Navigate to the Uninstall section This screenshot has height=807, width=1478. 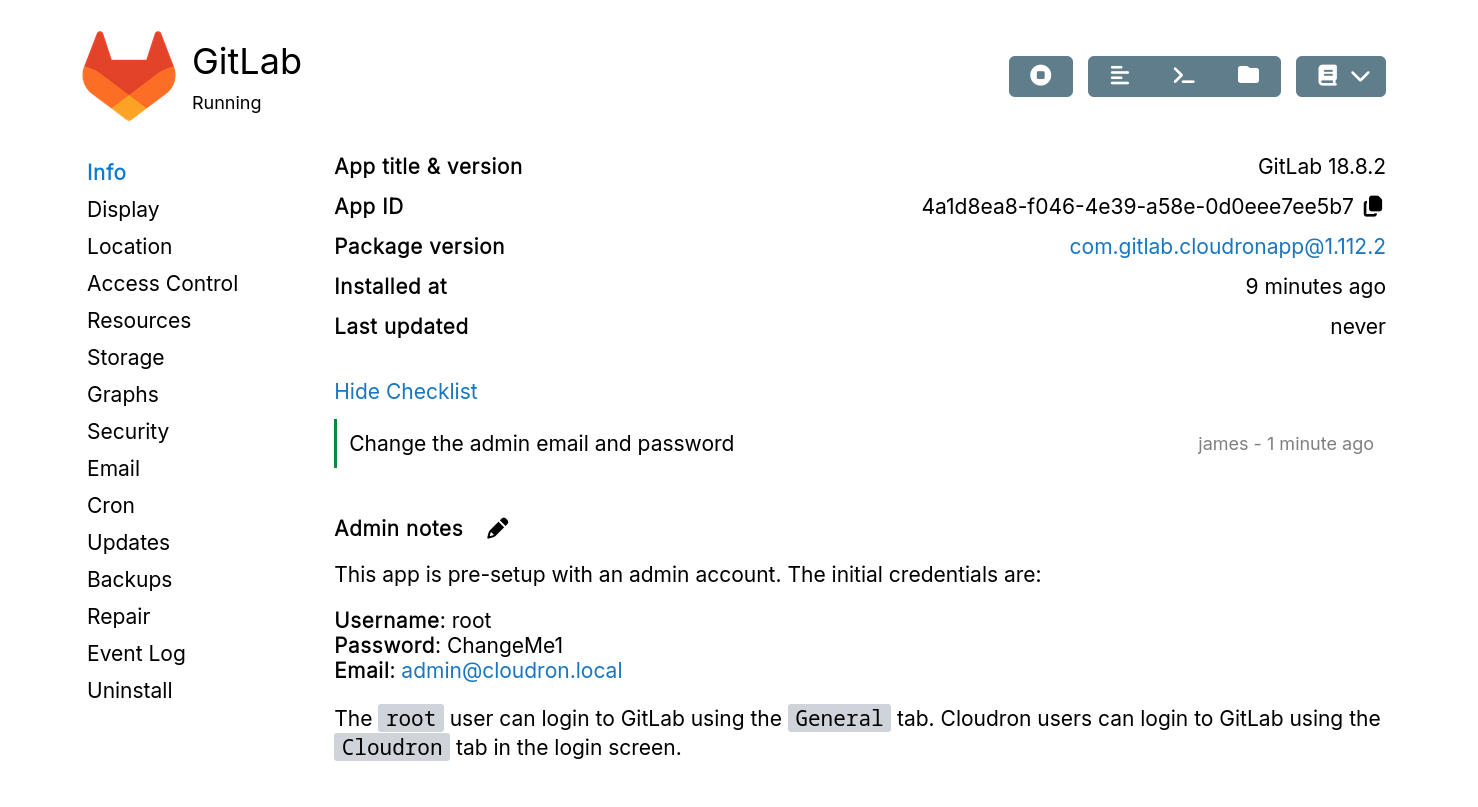[130, 690]
